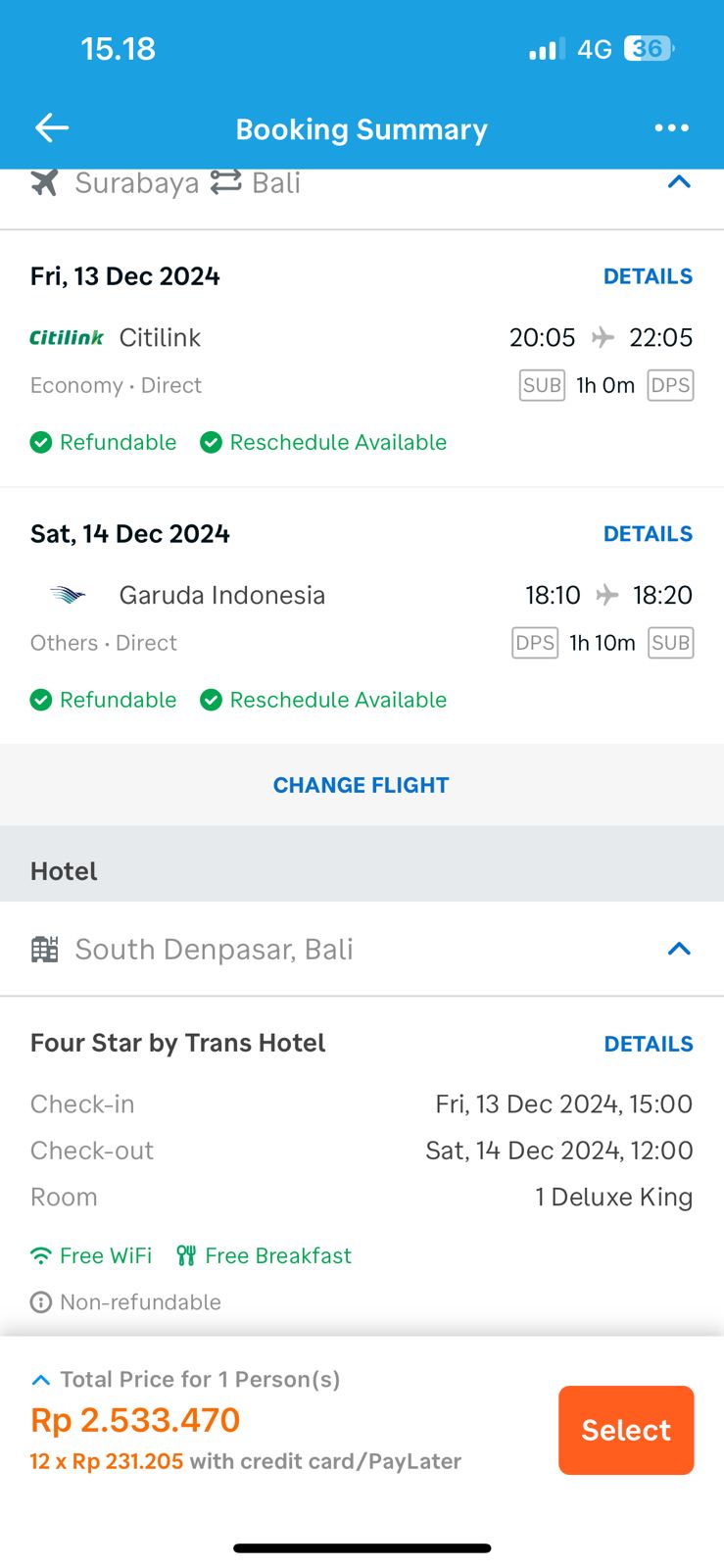Viewport: 724px width, 1568px height.
Task: View DETAILS for the 14 Dec Garuda flight
Action: pyautogui.click(x=648, y=534)
